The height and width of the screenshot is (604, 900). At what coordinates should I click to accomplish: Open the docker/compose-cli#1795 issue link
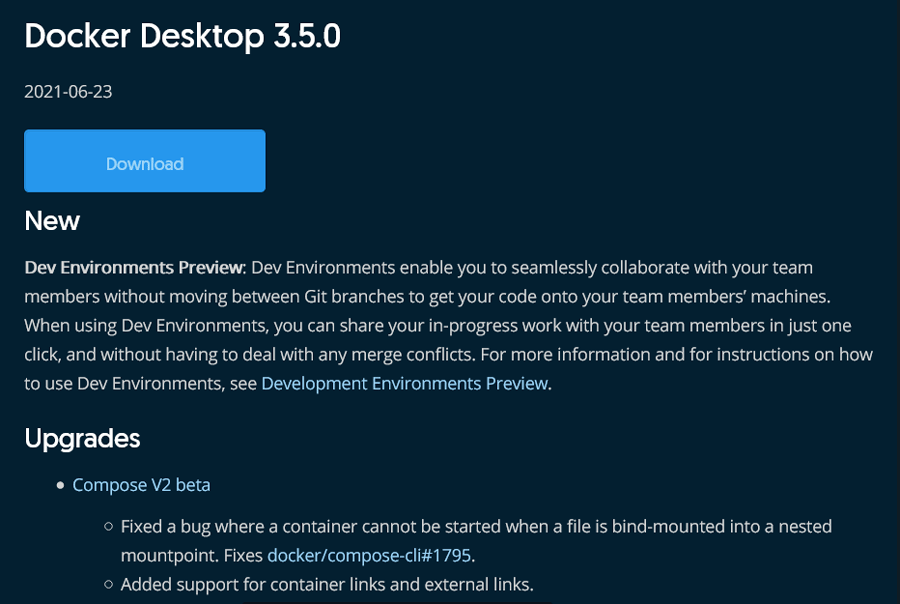pos(370,554)
